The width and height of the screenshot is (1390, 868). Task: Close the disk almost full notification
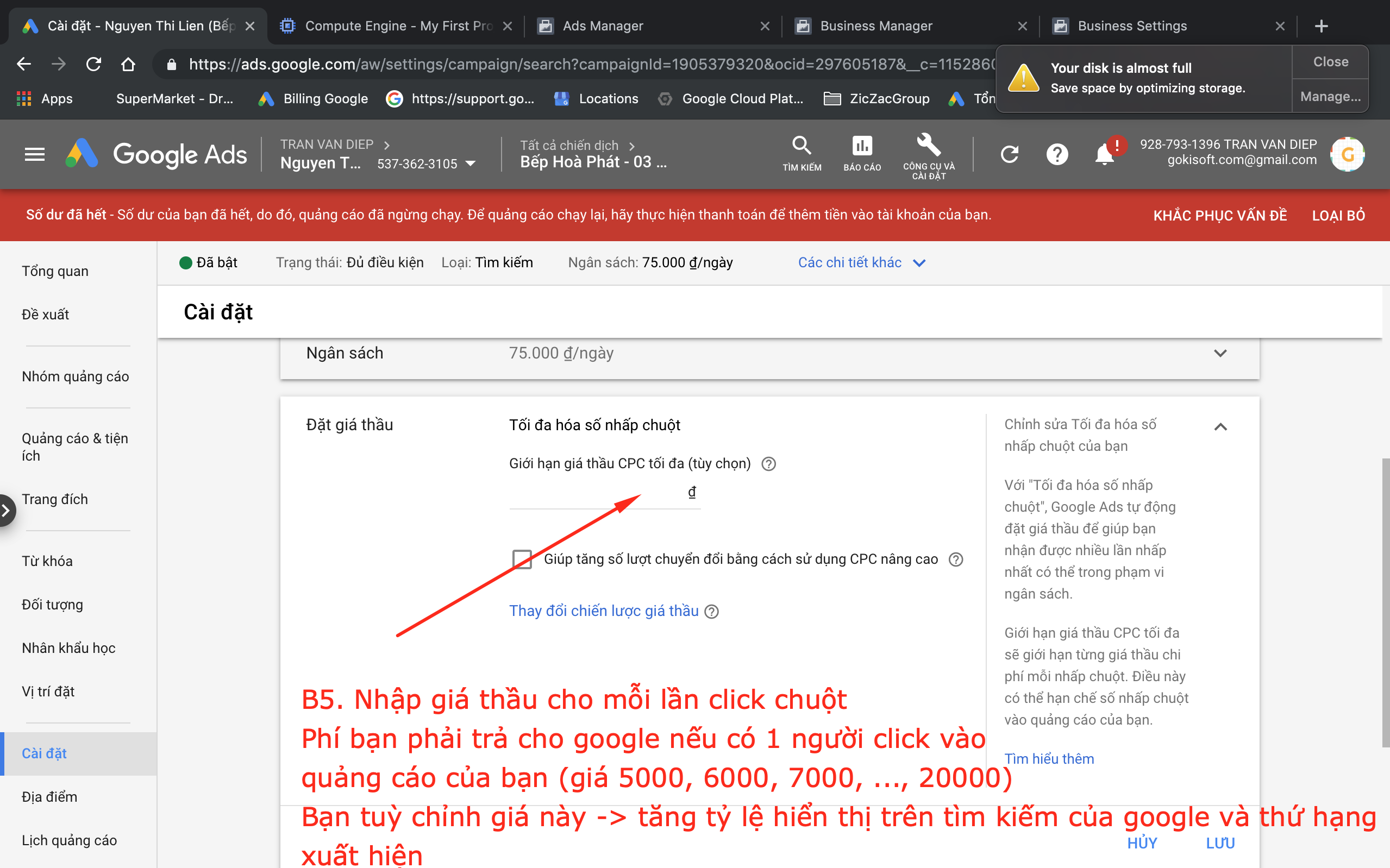(x=1330, y=62)
